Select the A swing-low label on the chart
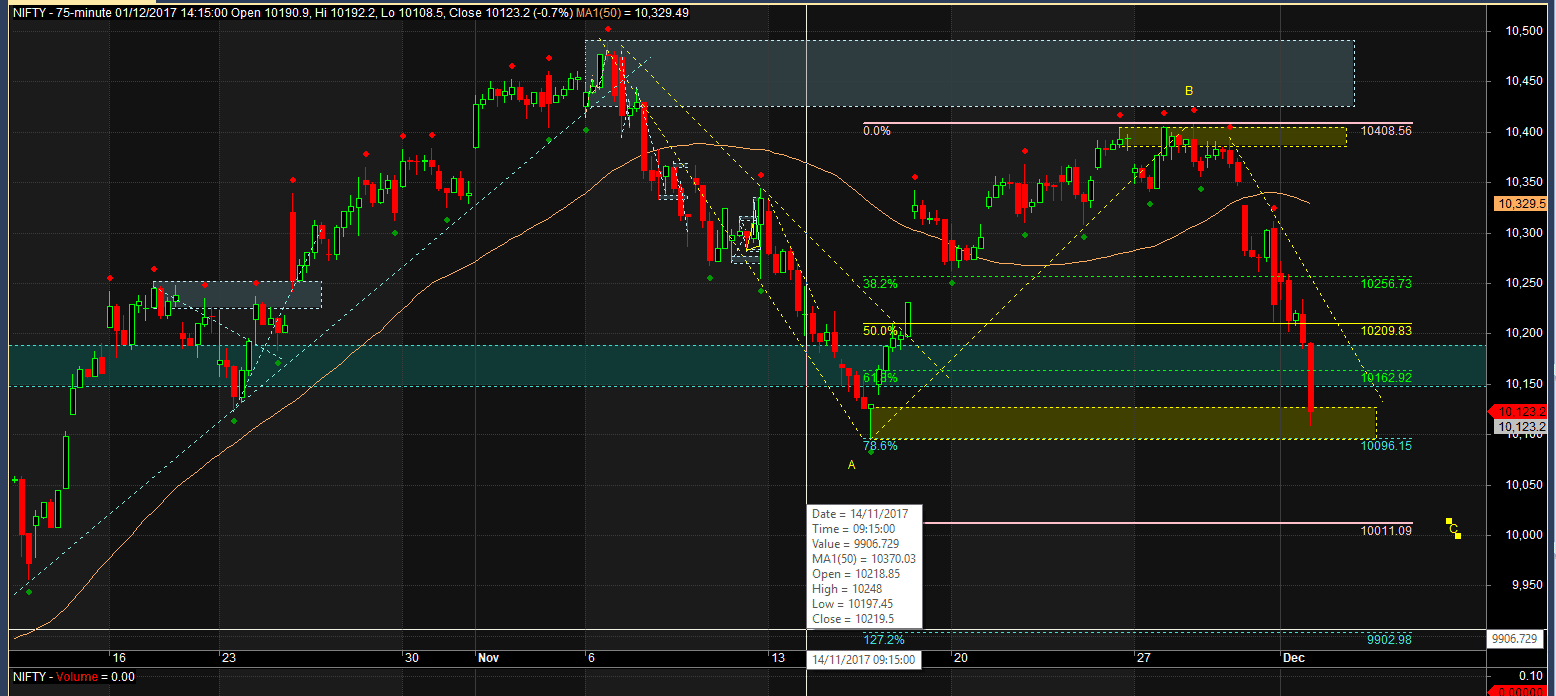The image size is (1556, 696). pos(851,464)
